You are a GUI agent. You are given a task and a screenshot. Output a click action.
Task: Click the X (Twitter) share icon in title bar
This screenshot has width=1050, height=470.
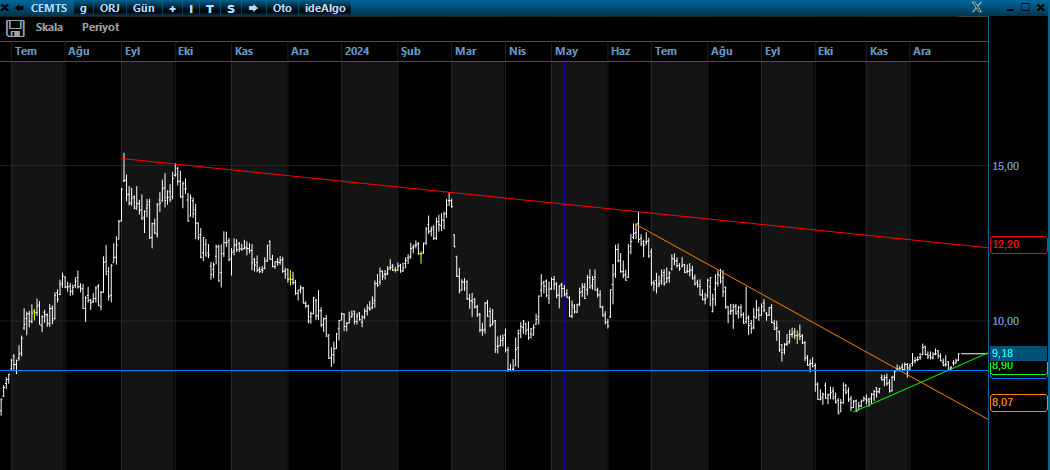pyautogui.click(x=977, y=7)
